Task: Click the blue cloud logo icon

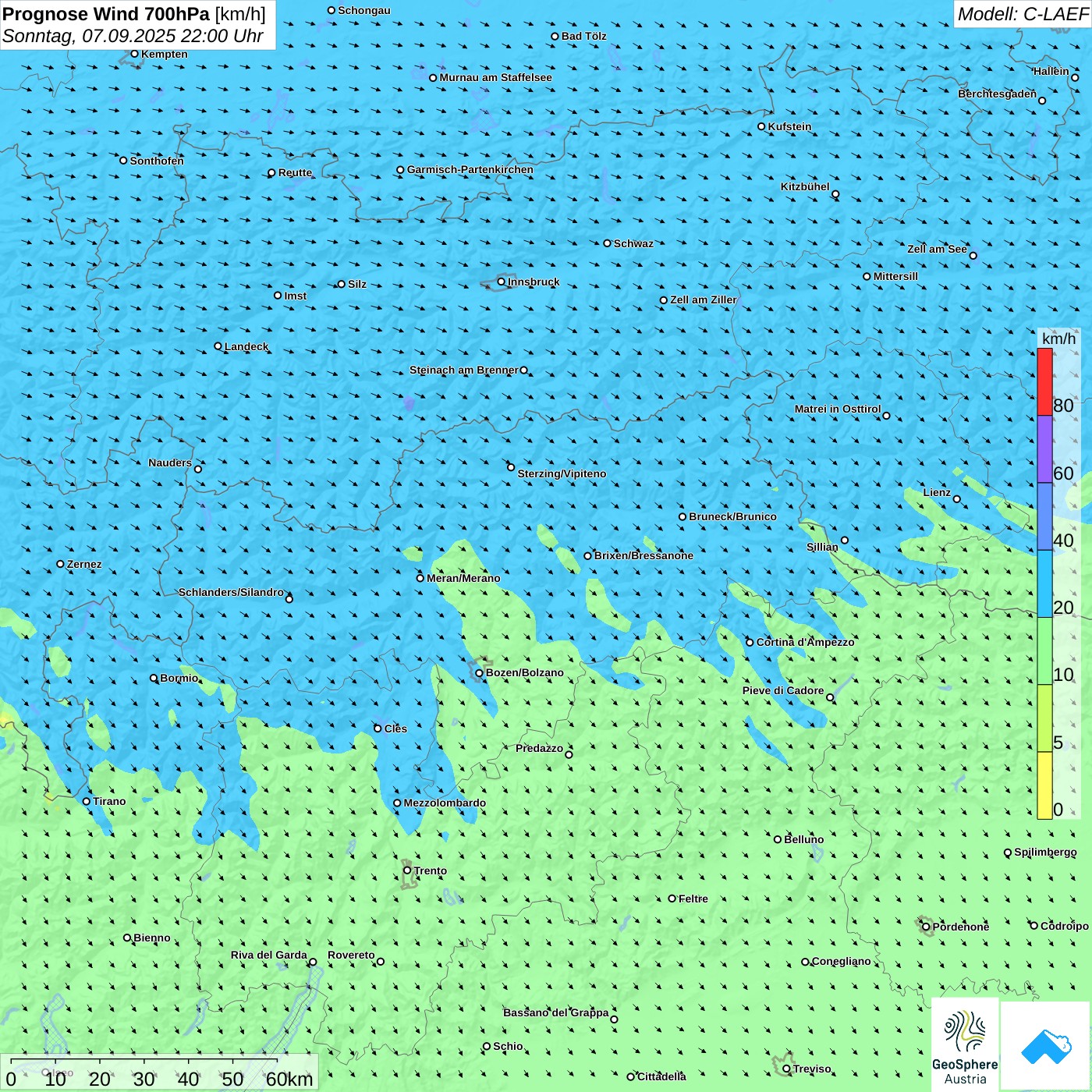Action: (x=1046, y=1046)
